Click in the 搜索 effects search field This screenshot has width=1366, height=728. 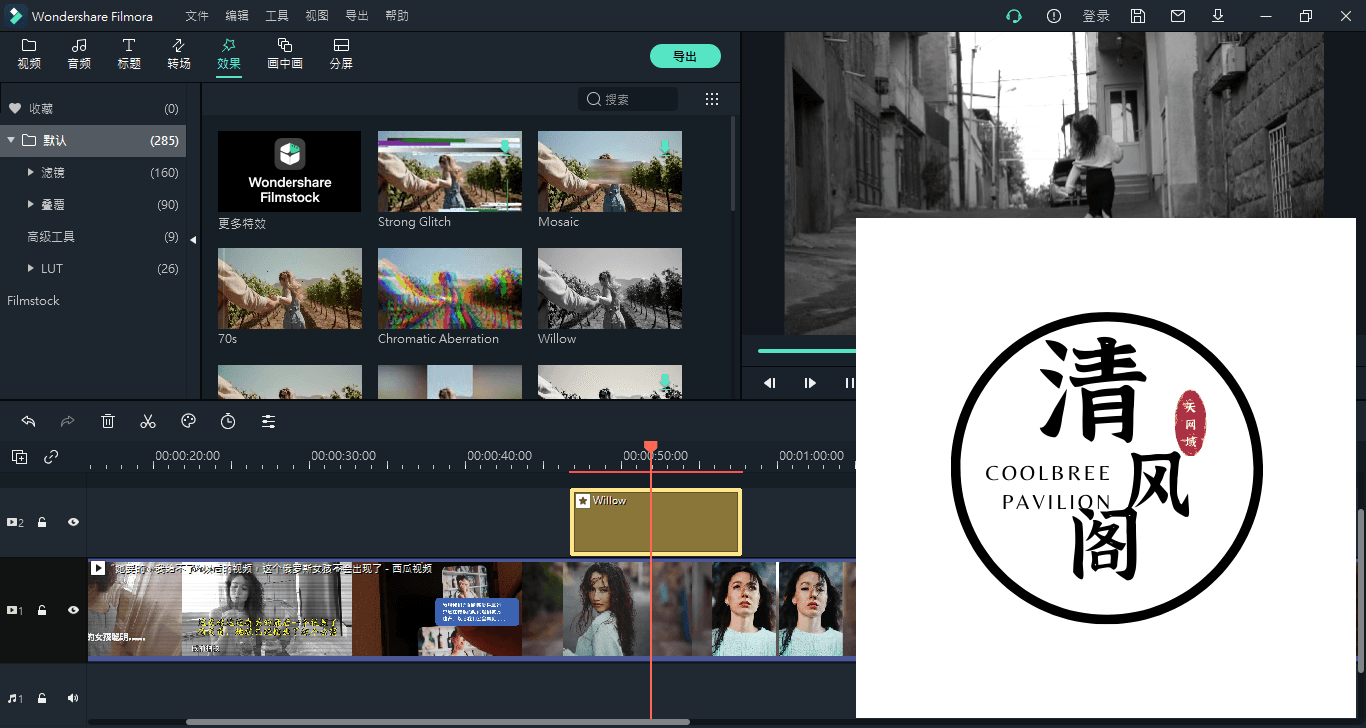tap(628, 99)
